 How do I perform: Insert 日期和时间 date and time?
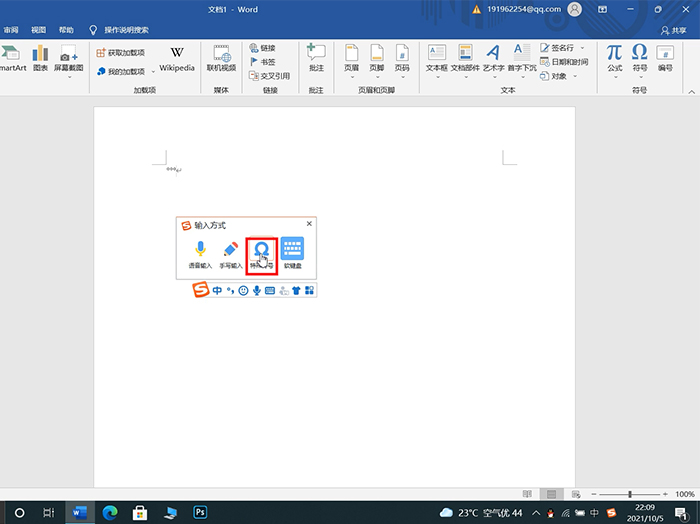pos(564,62)
